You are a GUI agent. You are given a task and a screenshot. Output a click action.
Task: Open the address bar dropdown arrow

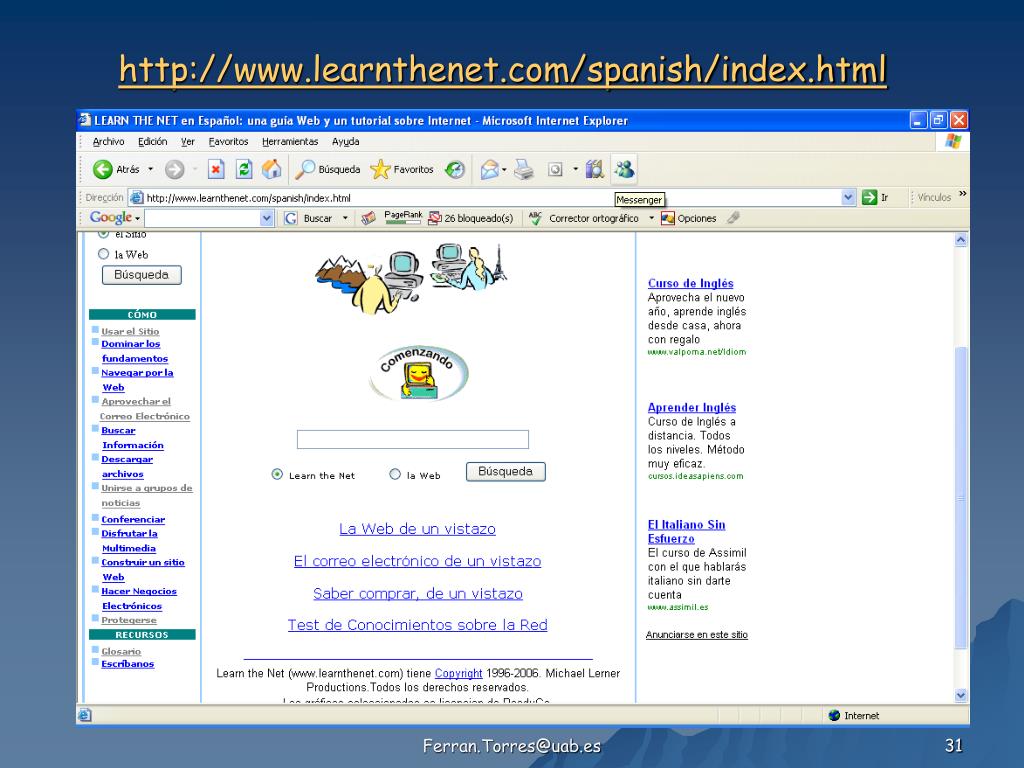[x=848, y=197]
